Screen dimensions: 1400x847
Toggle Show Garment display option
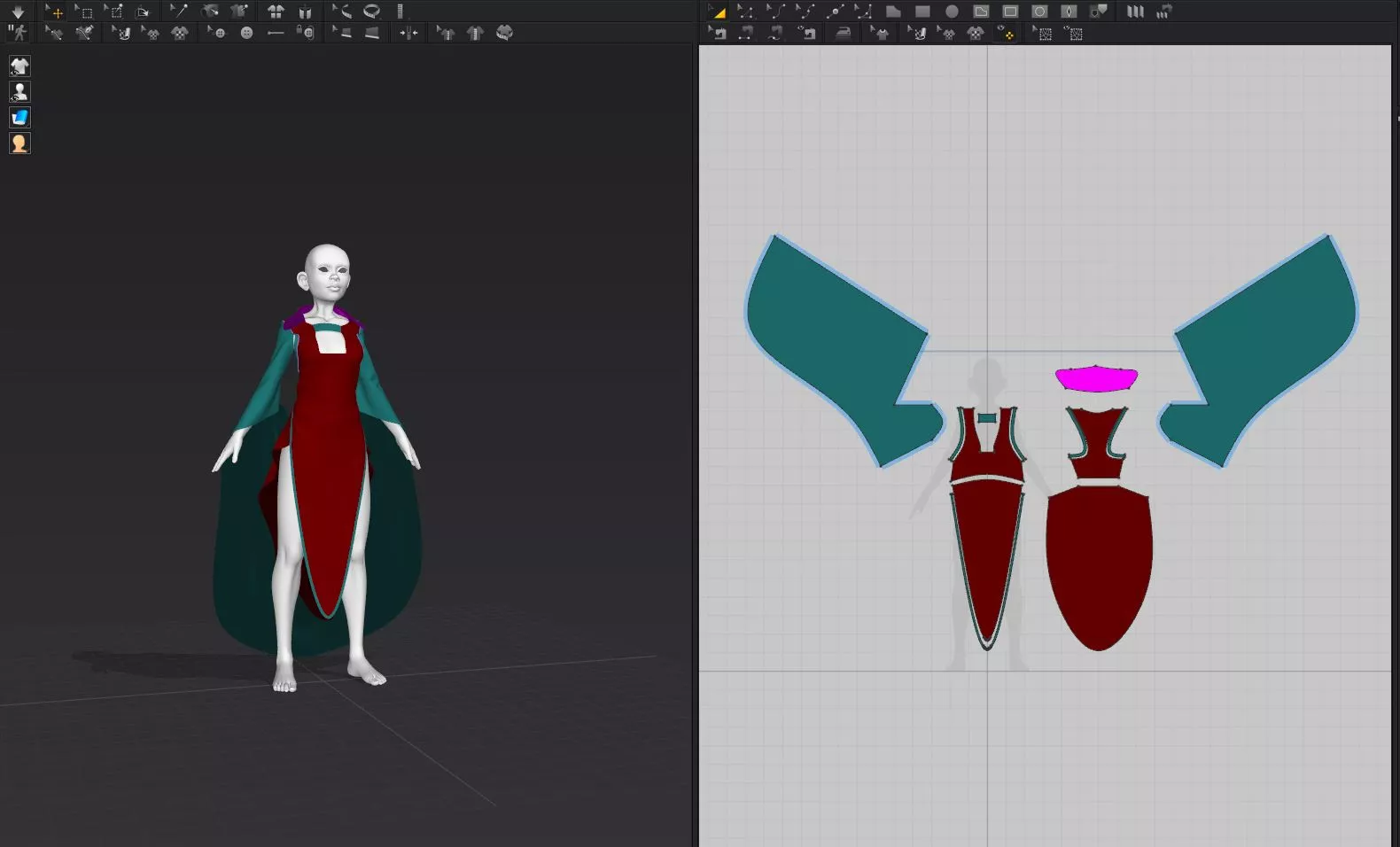pos(19,66)
